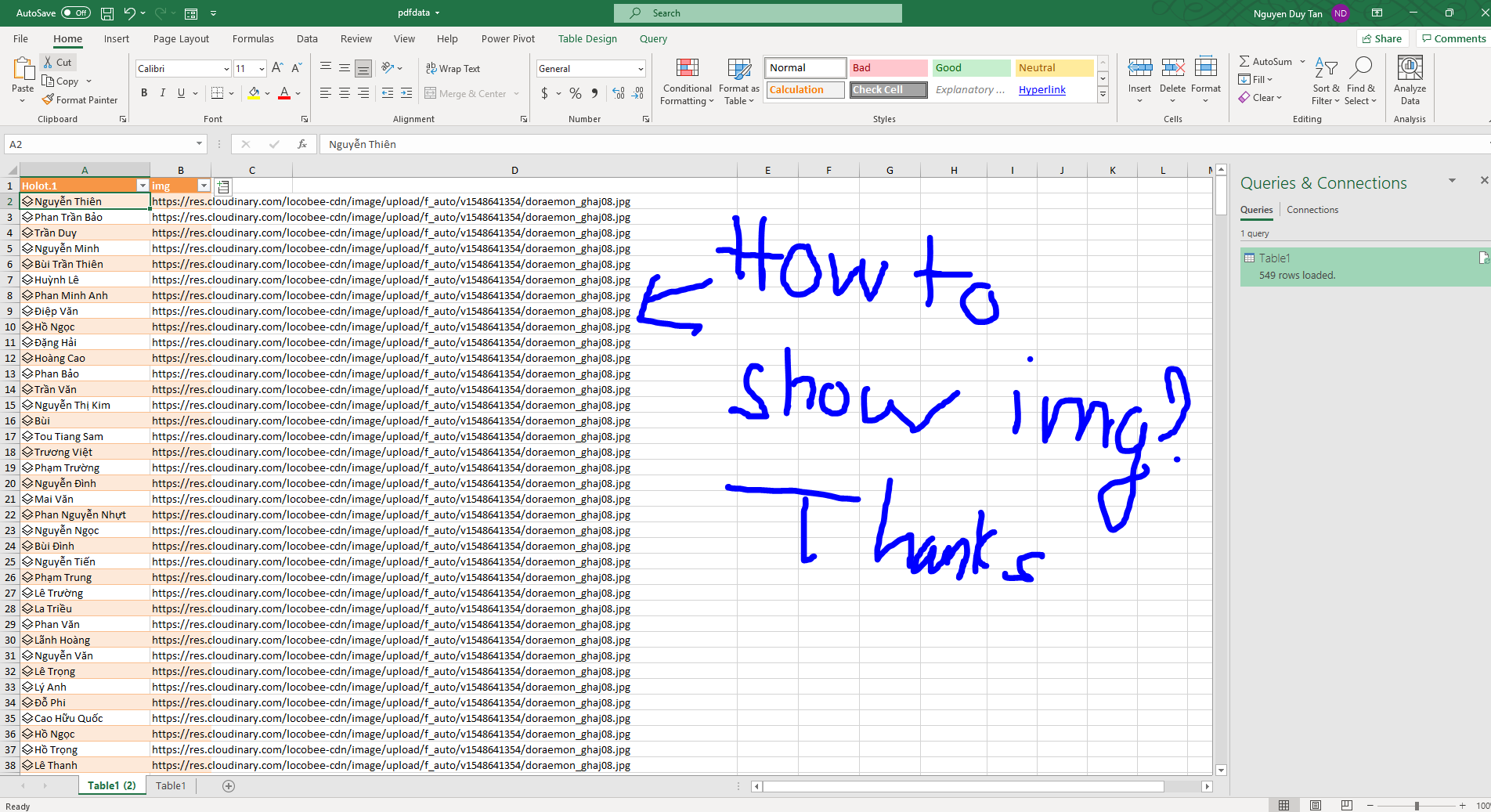Open the filter dropdown on Holot.1 column
The image size is (1491, 812).
pyautogui.click(x=142, y=185)
